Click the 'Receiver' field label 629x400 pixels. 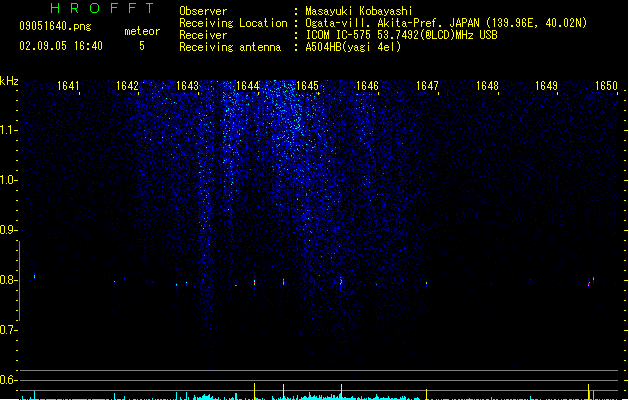pos(203,35)
